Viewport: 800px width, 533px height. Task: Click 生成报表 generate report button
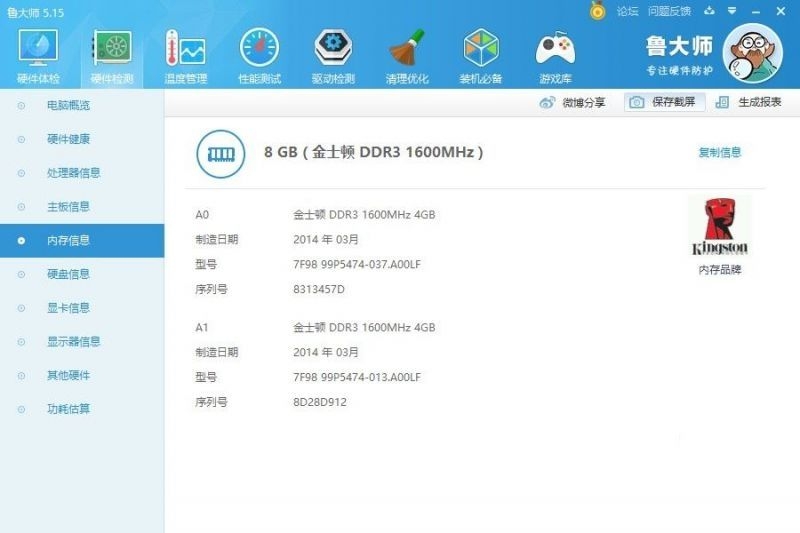pos(748,102)
